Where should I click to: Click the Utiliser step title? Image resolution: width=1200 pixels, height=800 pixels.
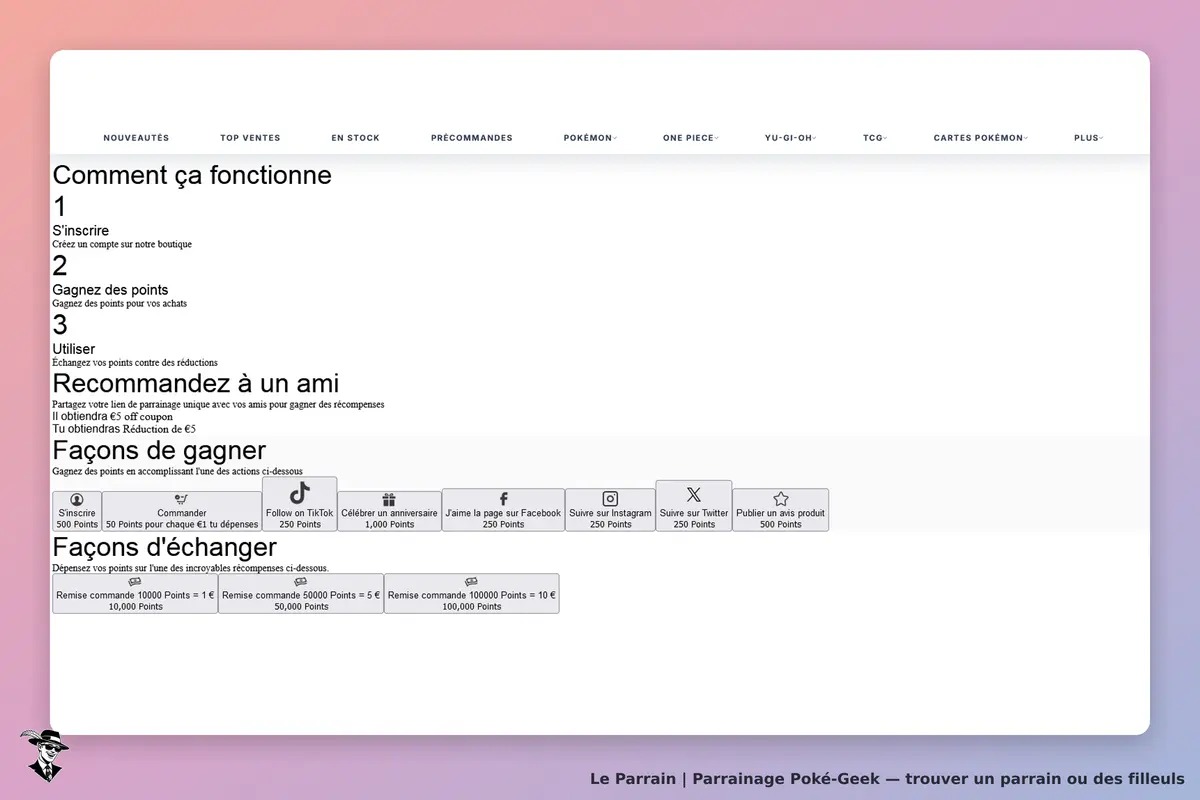tap(74, 349)
